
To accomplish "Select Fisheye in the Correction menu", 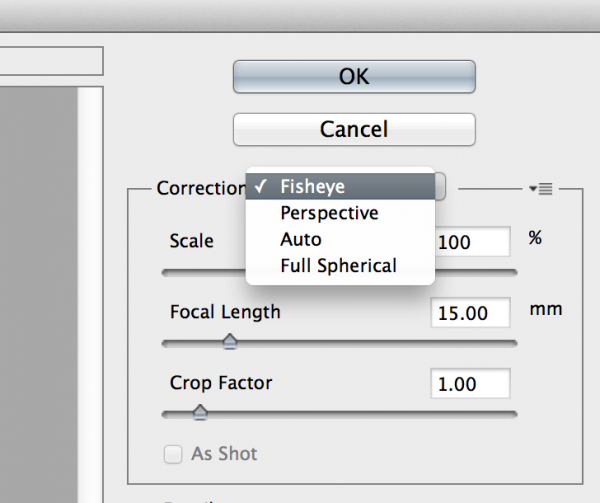I will point(312,187).
